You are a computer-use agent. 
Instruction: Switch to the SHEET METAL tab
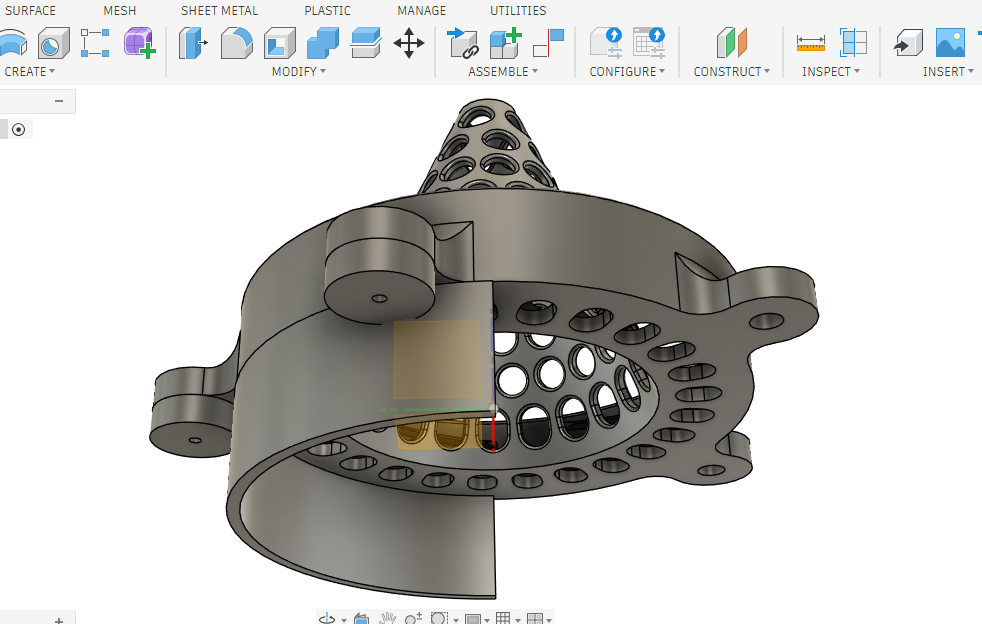click(219, 11)
